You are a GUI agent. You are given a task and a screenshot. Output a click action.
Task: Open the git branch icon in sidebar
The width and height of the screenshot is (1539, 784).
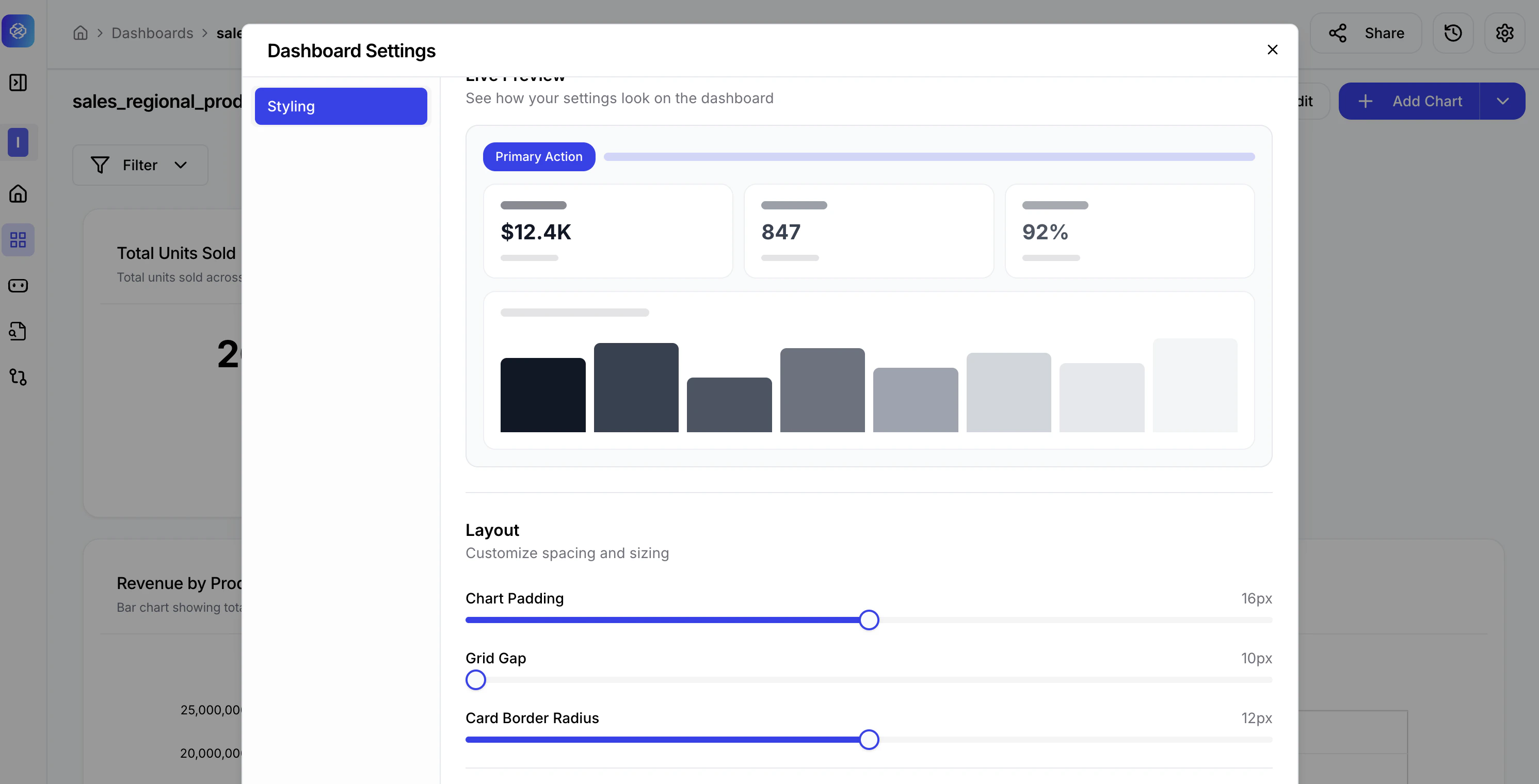coord(18,377)
